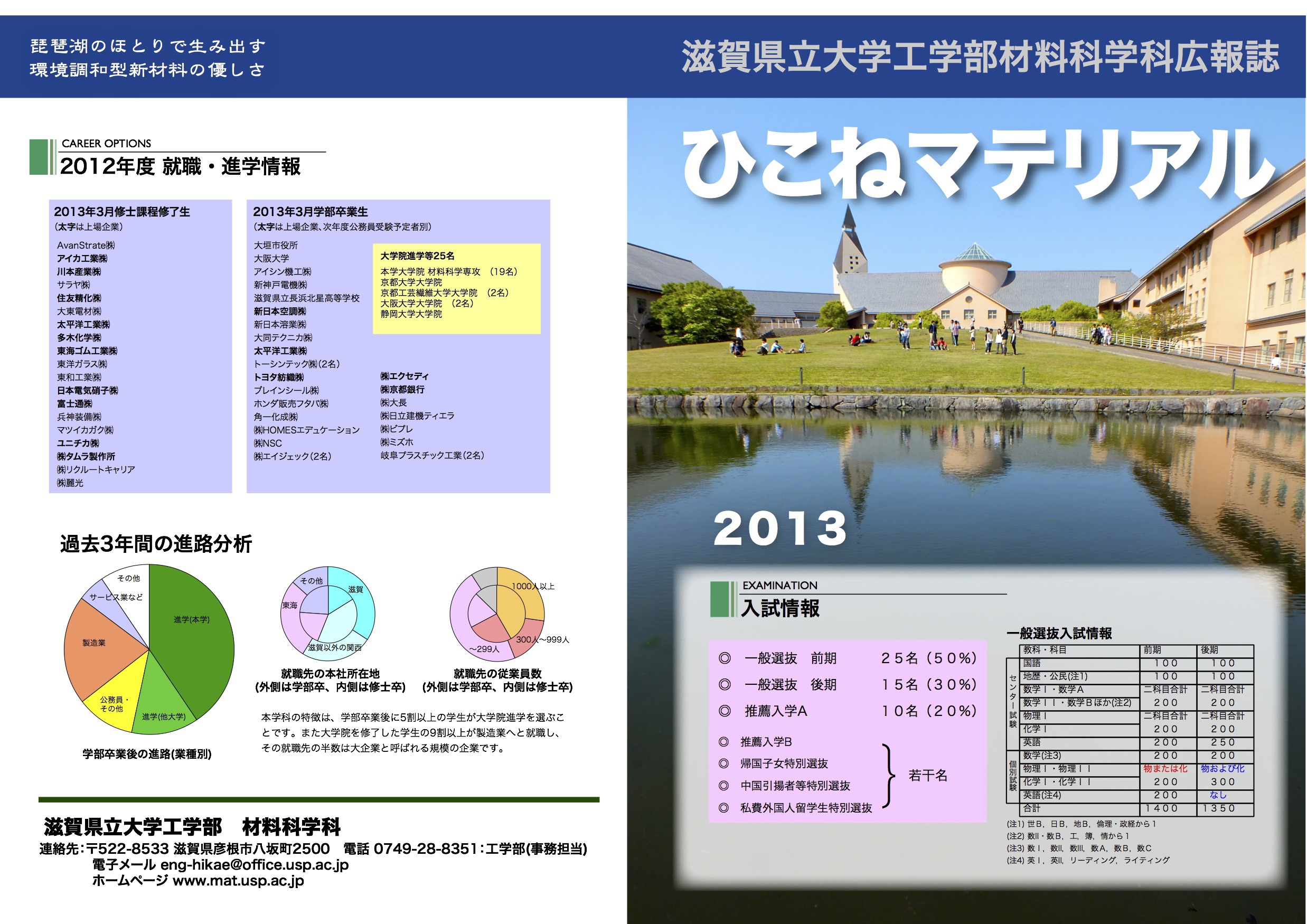1307x924 pixels.
Task: Click the heading 過去3年間の進路分析
Action: coord(156,544)
